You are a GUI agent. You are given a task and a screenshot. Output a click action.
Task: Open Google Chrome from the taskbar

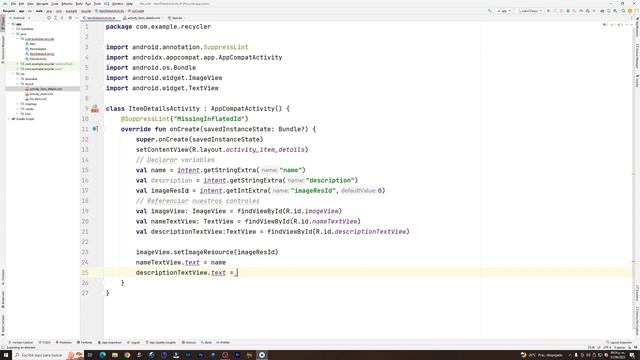coord(127,355)
